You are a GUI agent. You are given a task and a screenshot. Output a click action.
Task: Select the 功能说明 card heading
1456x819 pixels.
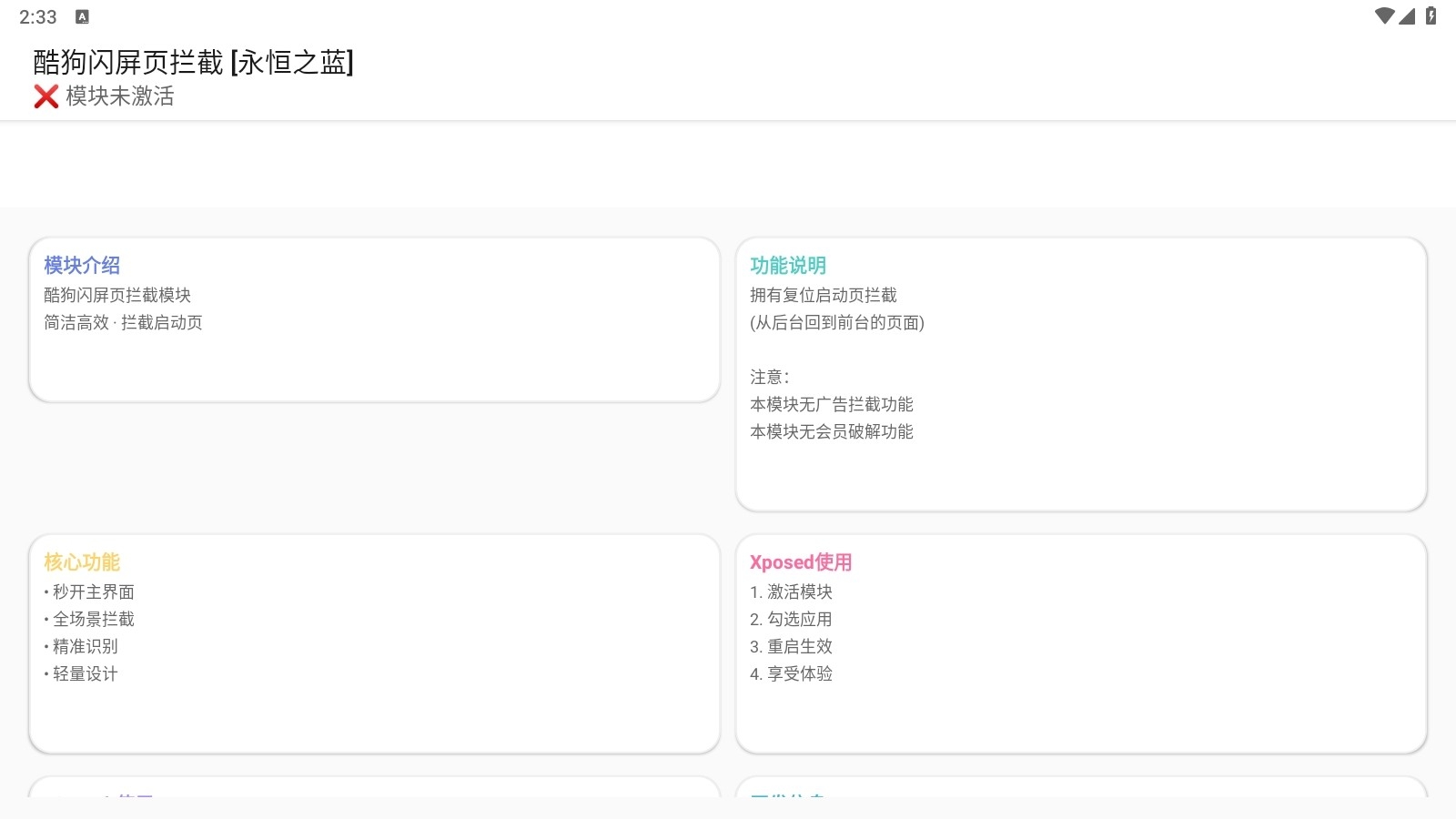(x=788, y=265)
